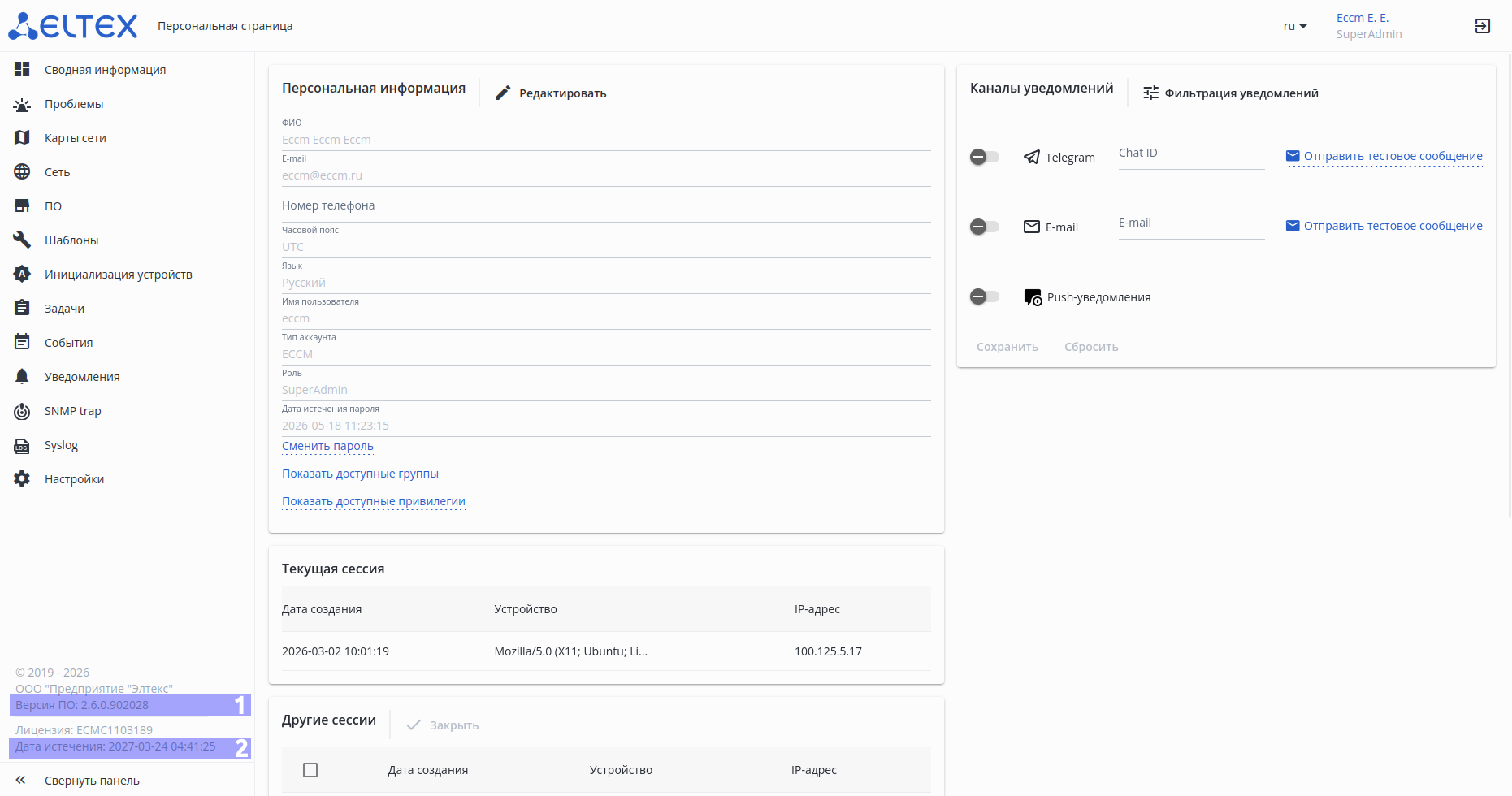
Task: Open notification filtering sliders icon
Action: coord(1150,93)
